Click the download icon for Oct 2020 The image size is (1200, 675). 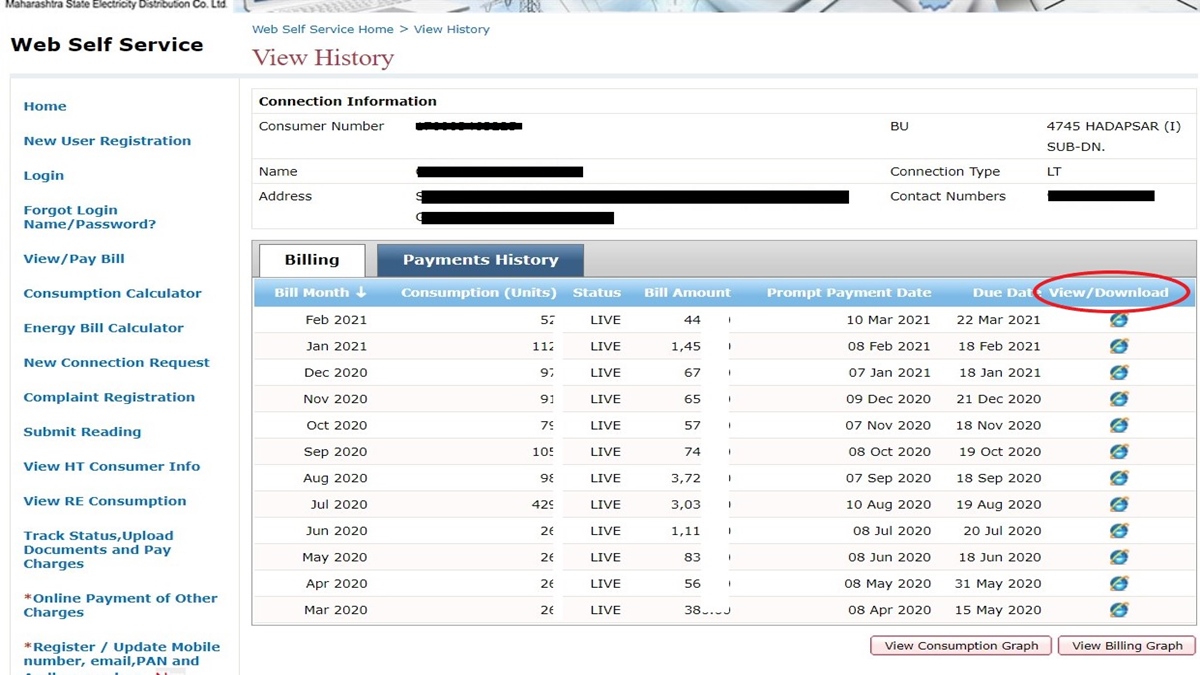click(x=1119, y=425)
